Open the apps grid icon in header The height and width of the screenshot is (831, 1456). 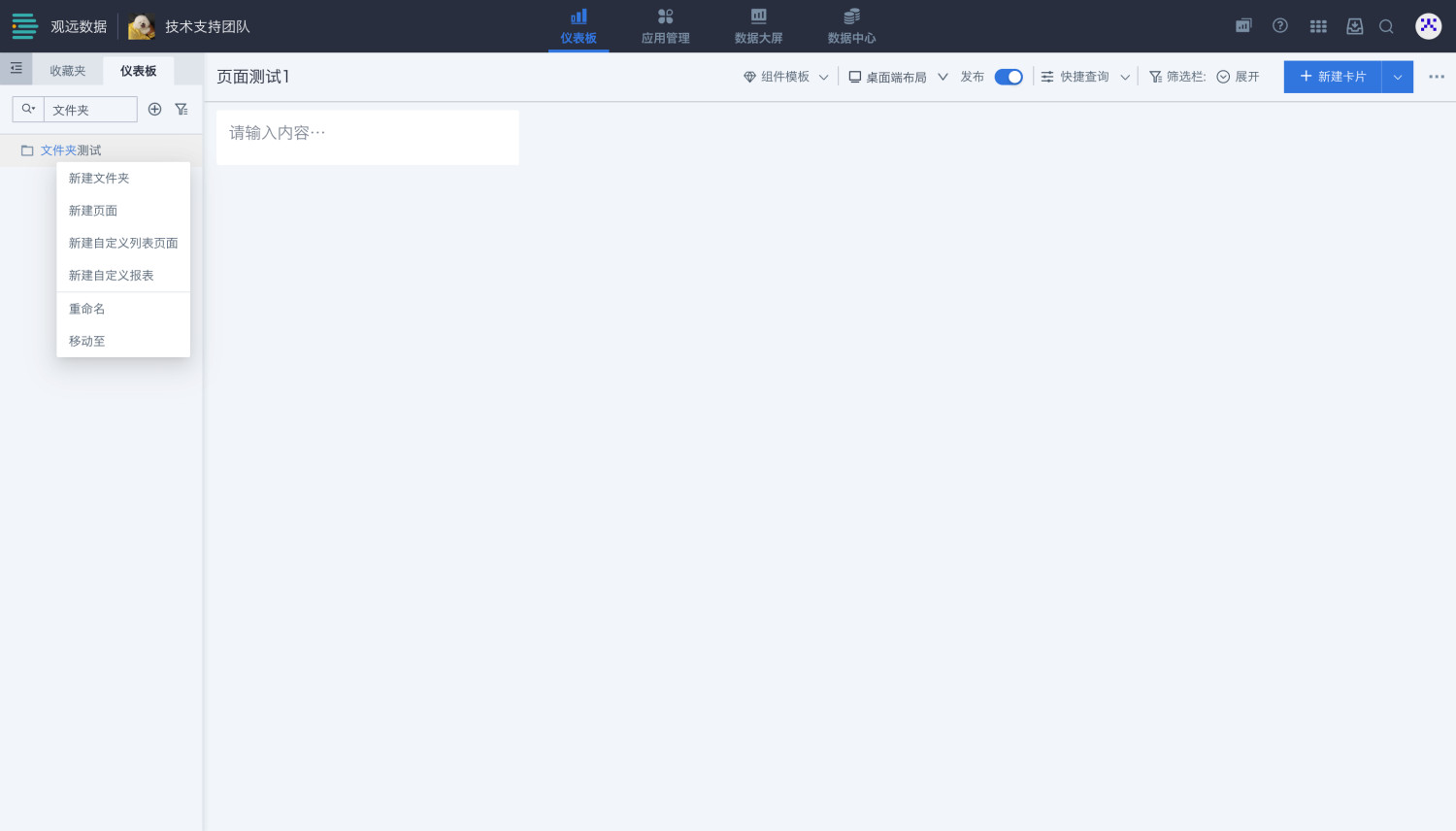tap(1318, 26)
